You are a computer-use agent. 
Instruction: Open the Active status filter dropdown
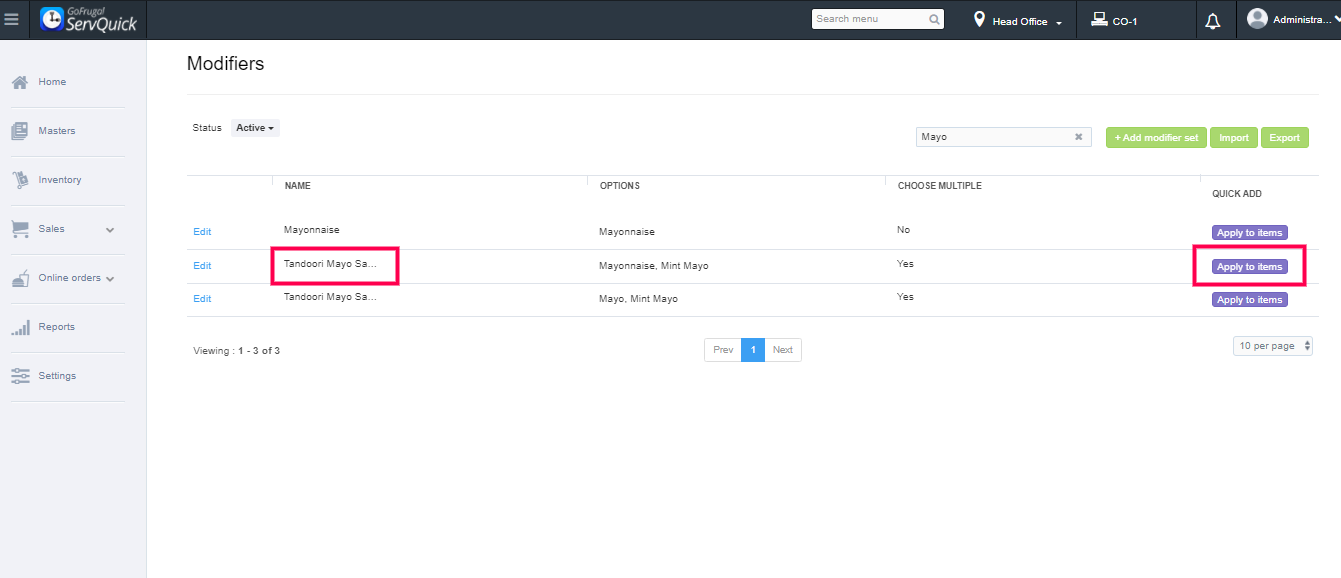[255, 128]
